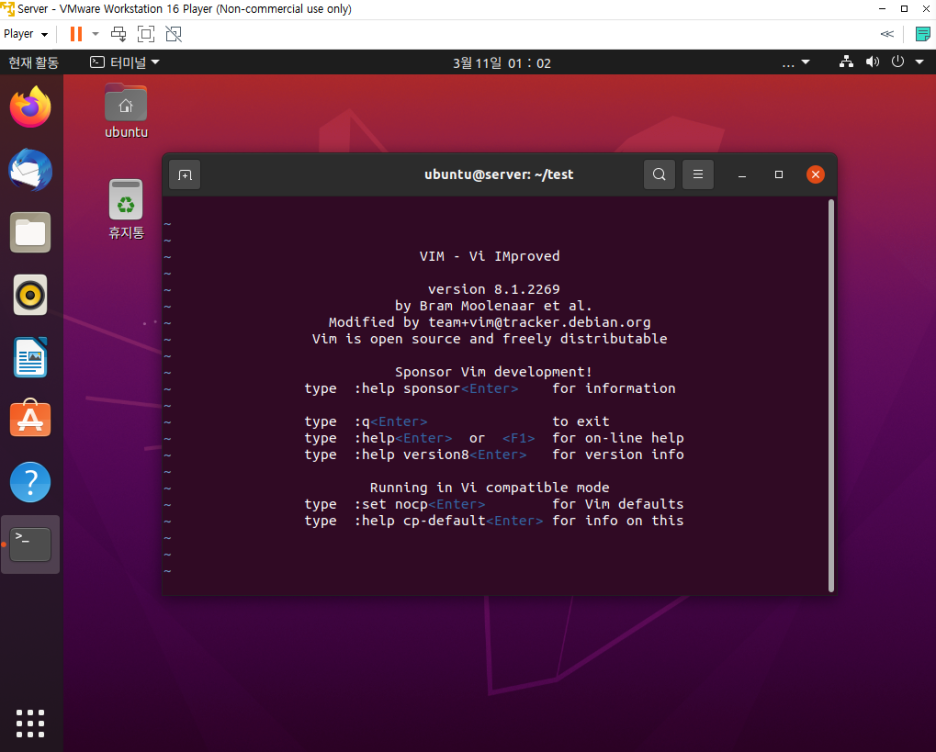Select the Terminal icon in dock
Image resolution: width=936 pixels, height=752 pixels.
30,544
